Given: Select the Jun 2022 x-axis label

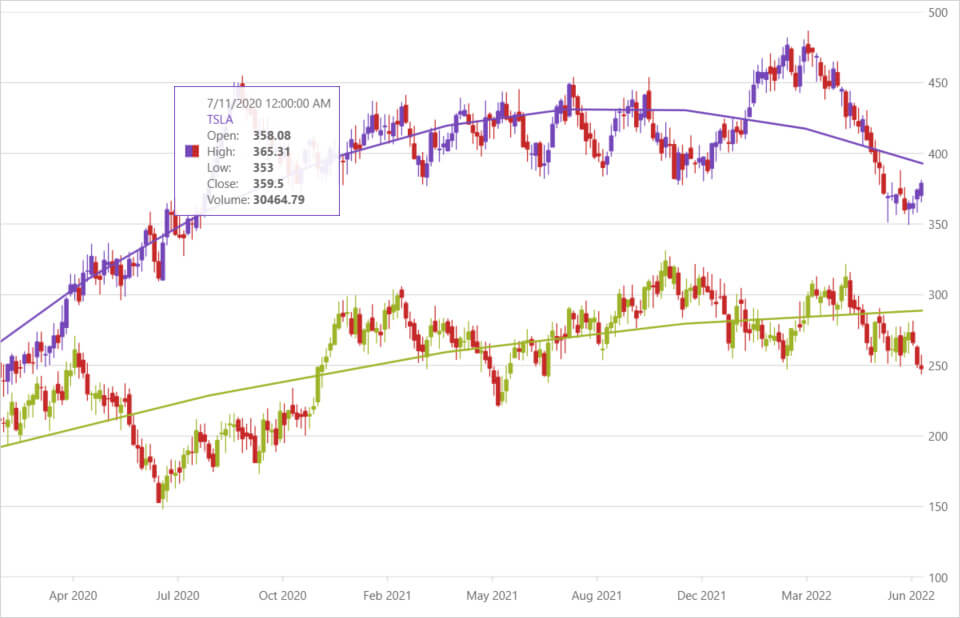Looking at the screenshot, I should (911, 595).
